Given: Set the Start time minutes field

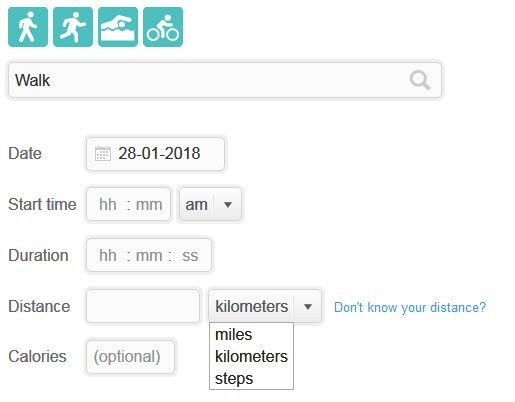Looking at the screenshot, I should pyautogui.click(x=149, y=204).
